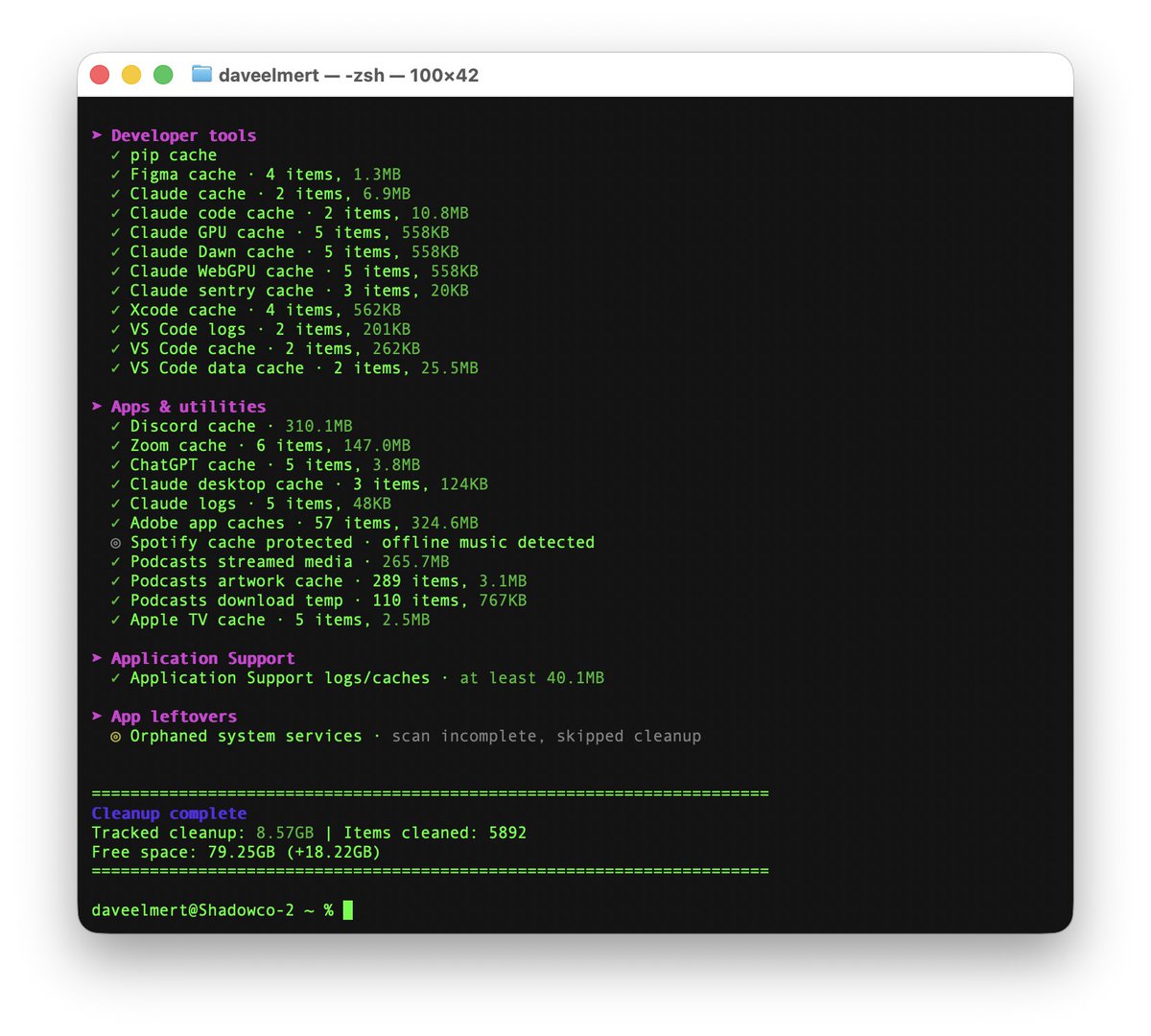Minimize the terminal with the yellow button
Screen dimensions: 1151x1036
(131, 75)
